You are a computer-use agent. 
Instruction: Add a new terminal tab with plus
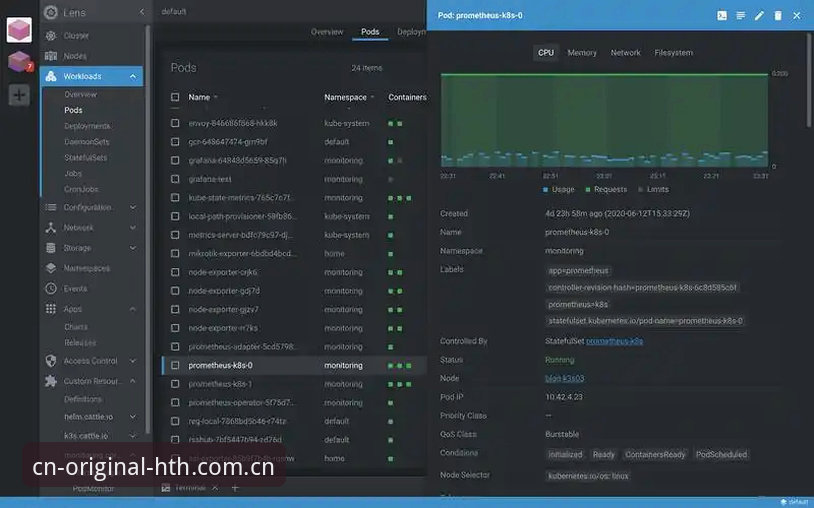coord(235,488)
